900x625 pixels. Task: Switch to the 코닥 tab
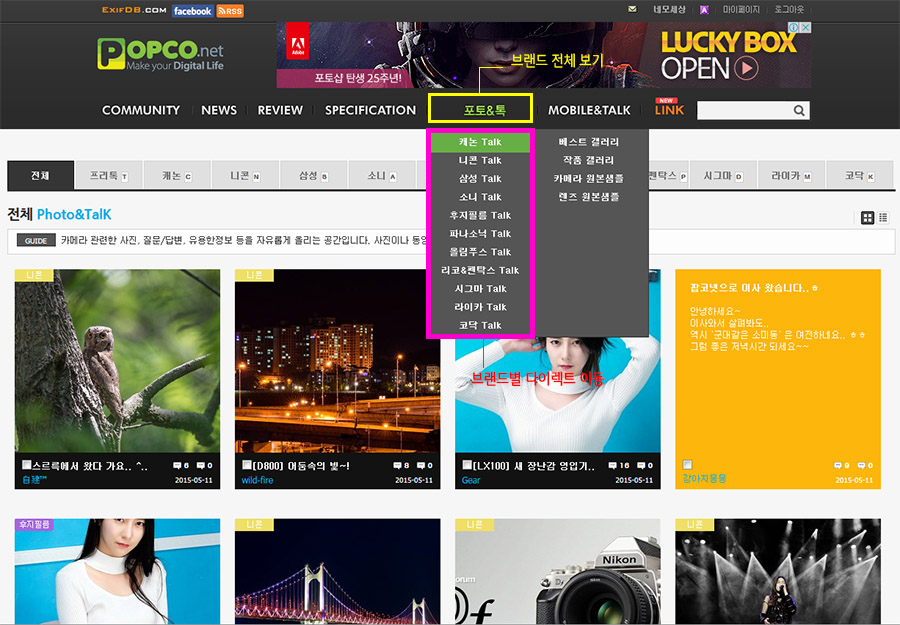tap(860, 176)
